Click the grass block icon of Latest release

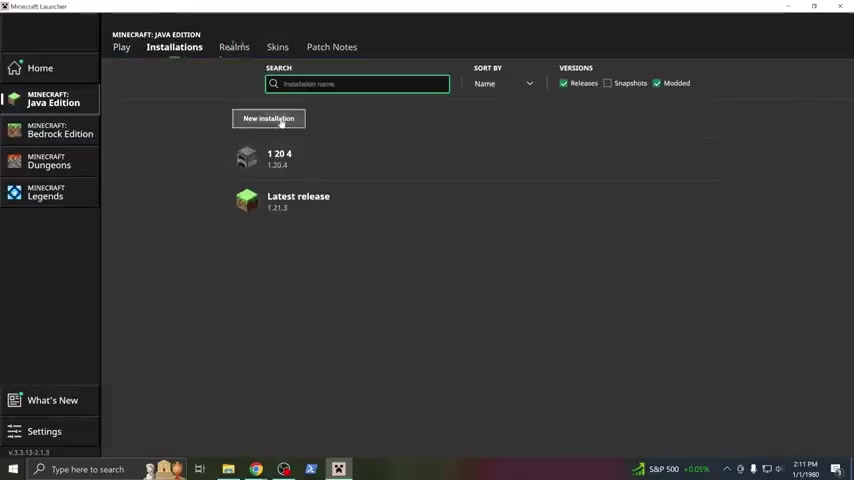247,200
